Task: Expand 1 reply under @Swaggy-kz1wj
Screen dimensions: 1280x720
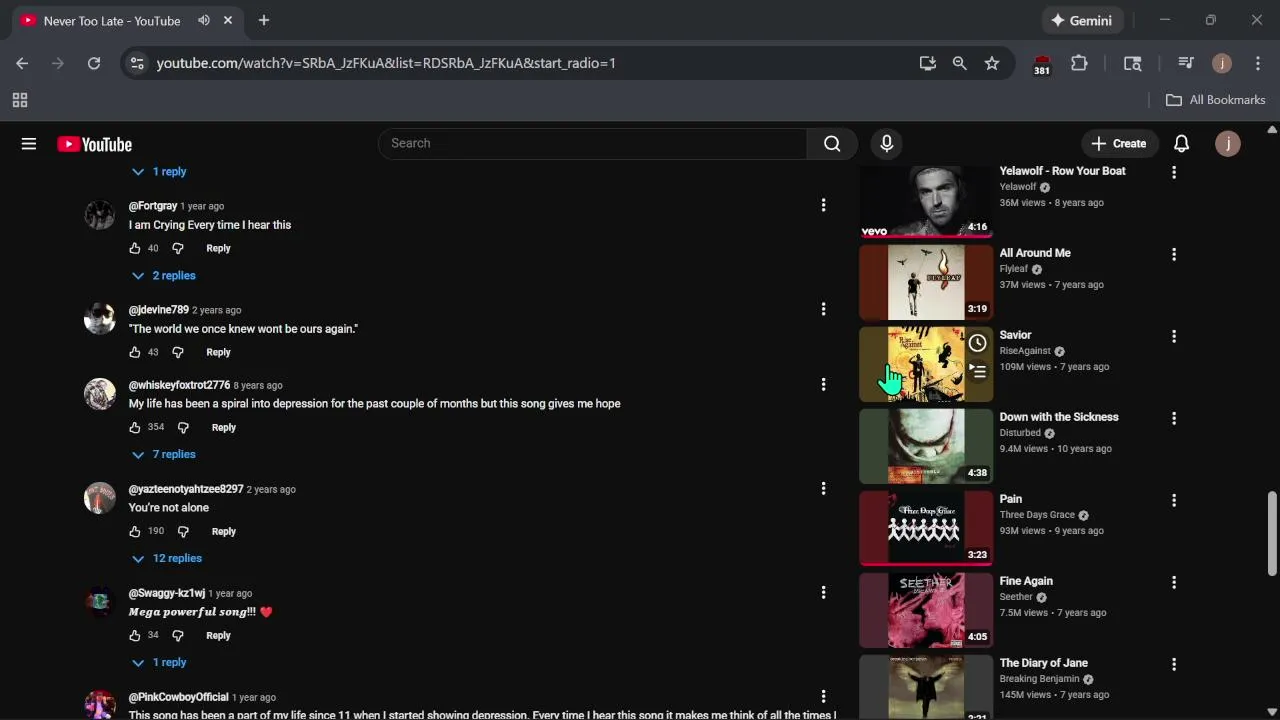Action: pyautogui.click(x=160, y=662)
